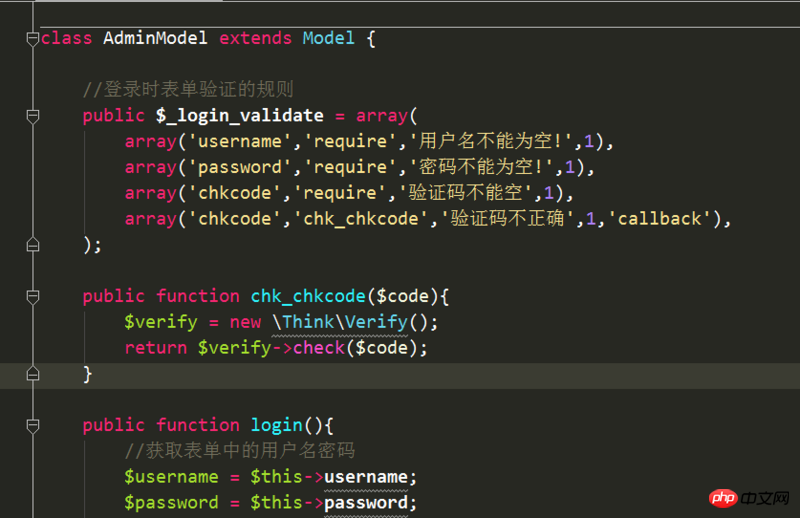800x518 pixels.
Task: Click the 'callback' string
Action: point(659,219)
